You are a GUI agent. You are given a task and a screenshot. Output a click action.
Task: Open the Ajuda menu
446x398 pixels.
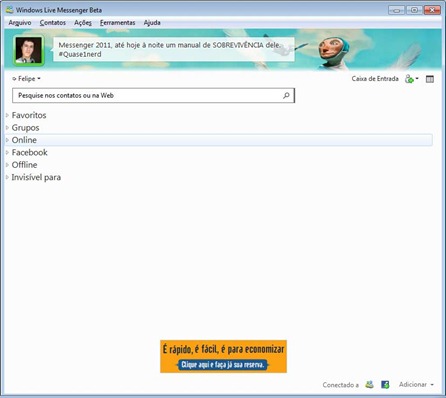click(152, 23)
